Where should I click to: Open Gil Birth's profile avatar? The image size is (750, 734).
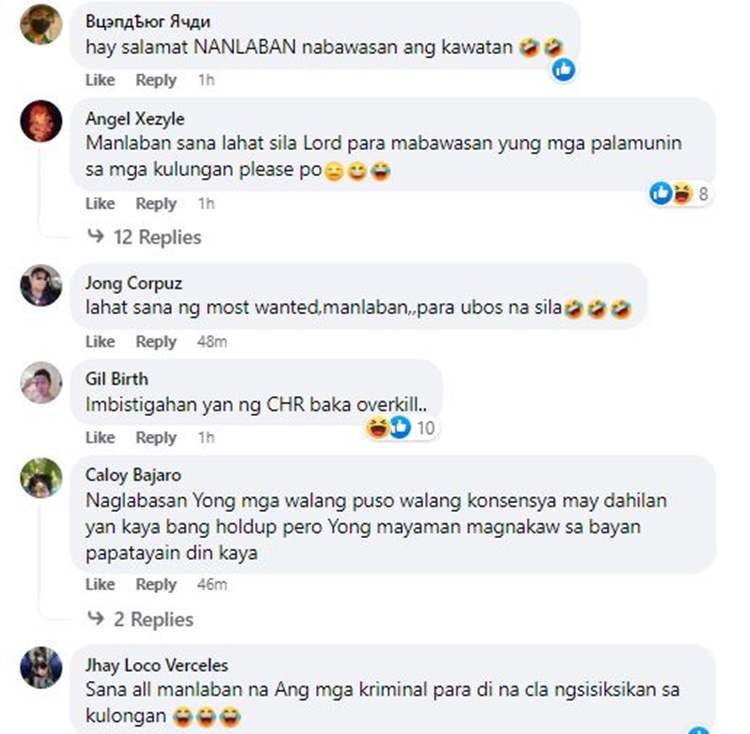pos(41,382)
